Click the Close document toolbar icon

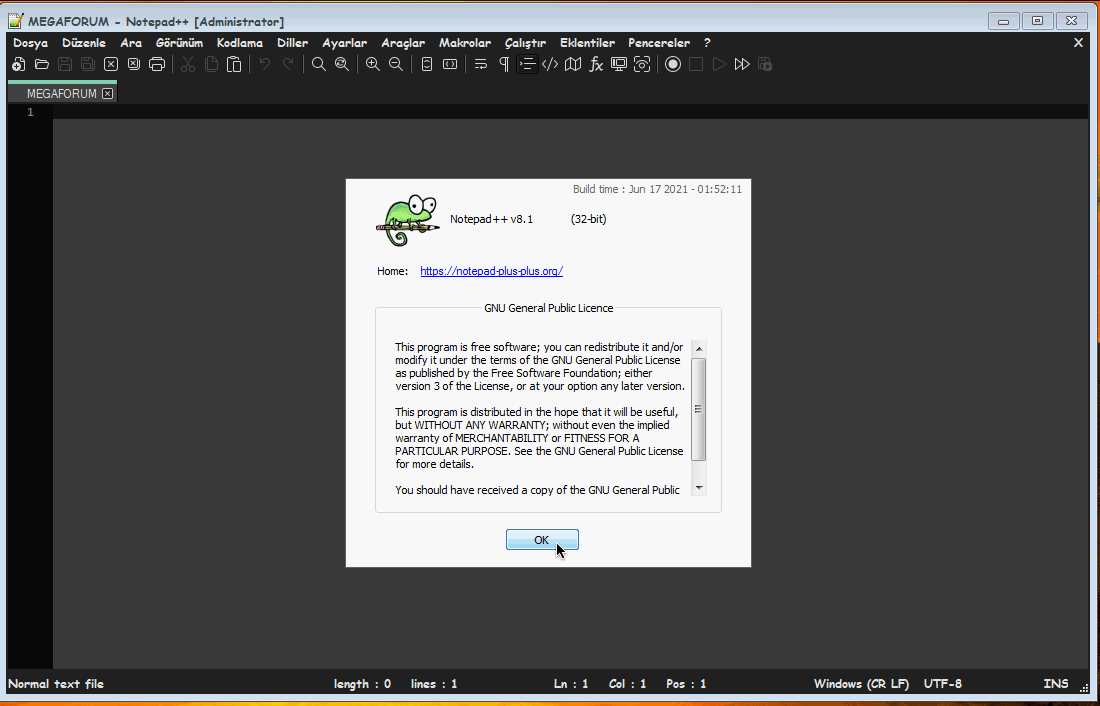pyautogui.click(x=111, y=65)
